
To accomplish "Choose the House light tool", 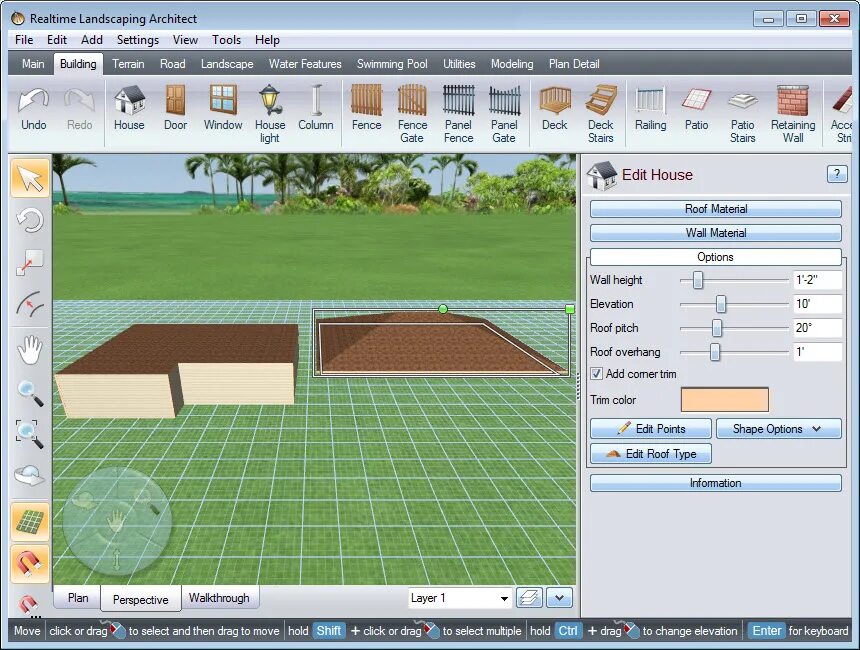I will [x=269, y=114].
